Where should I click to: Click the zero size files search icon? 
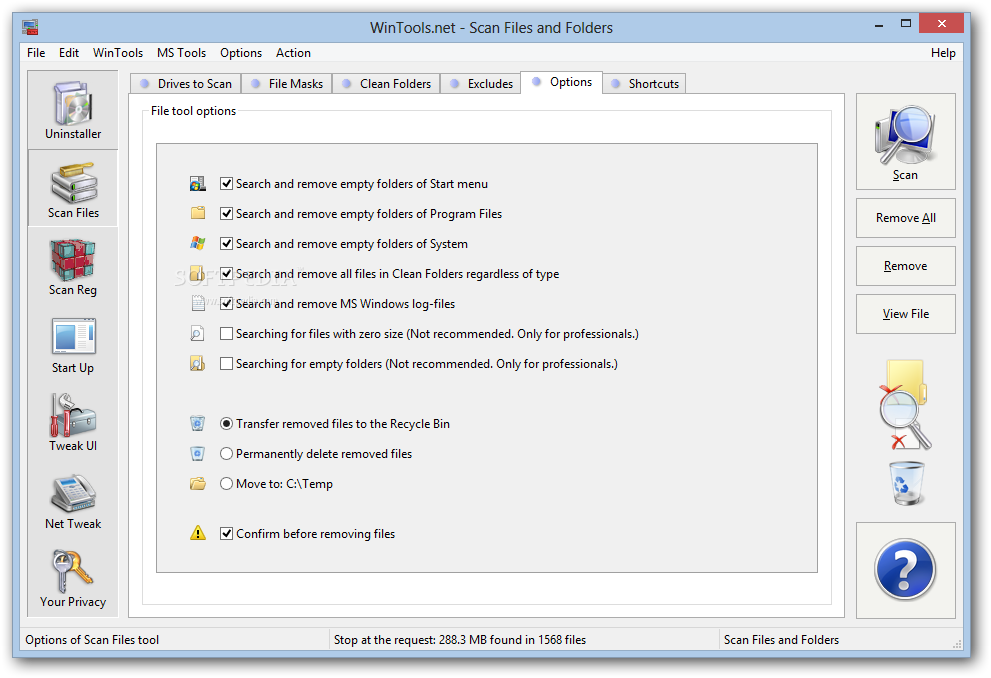point(198,334)
